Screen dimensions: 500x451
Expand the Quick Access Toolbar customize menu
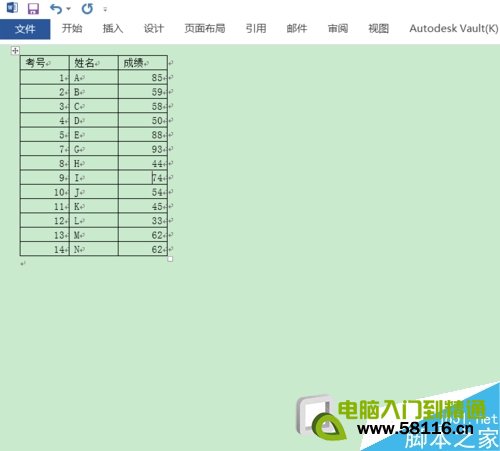(105, 9)
